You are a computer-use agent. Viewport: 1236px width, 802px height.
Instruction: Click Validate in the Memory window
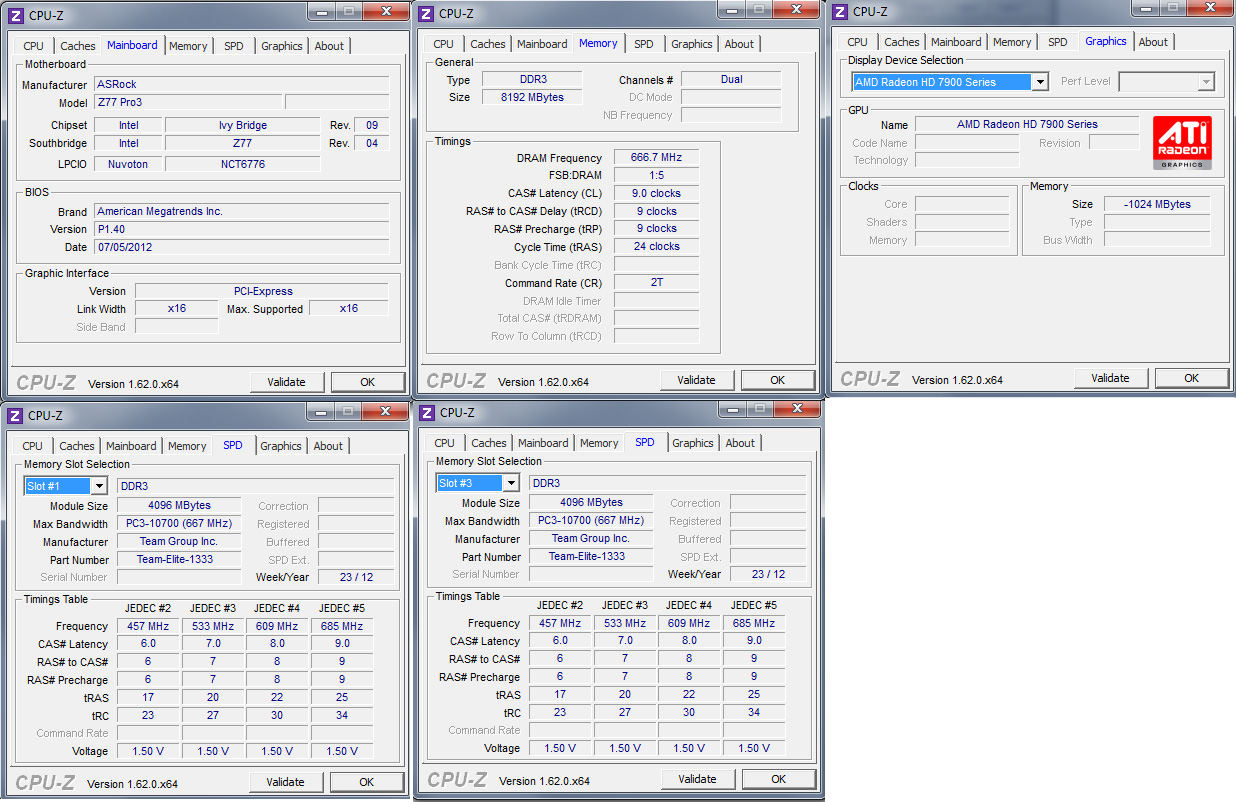pos(696,380)
